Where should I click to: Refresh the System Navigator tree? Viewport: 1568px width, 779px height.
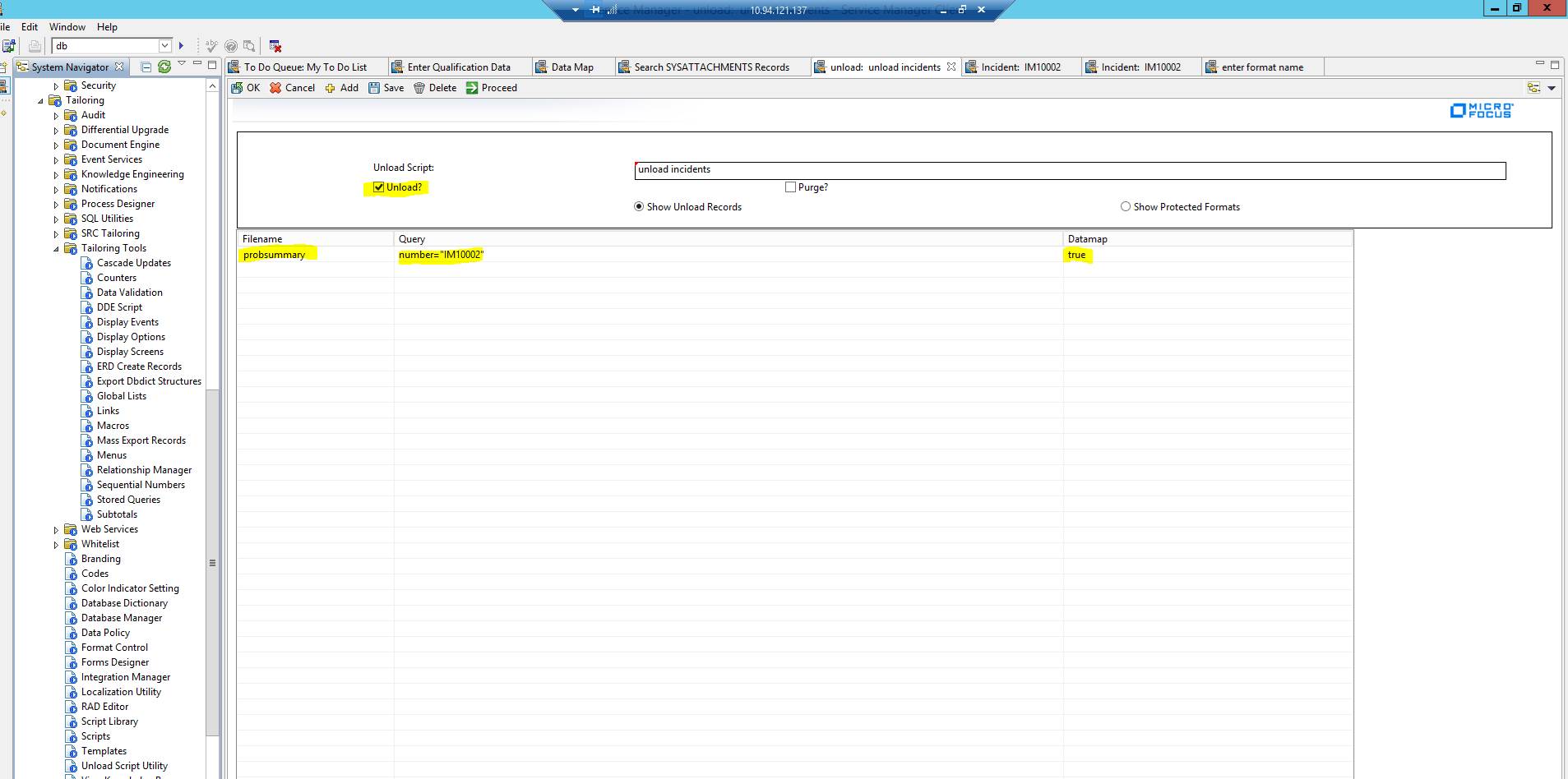[x=164, y=67]
